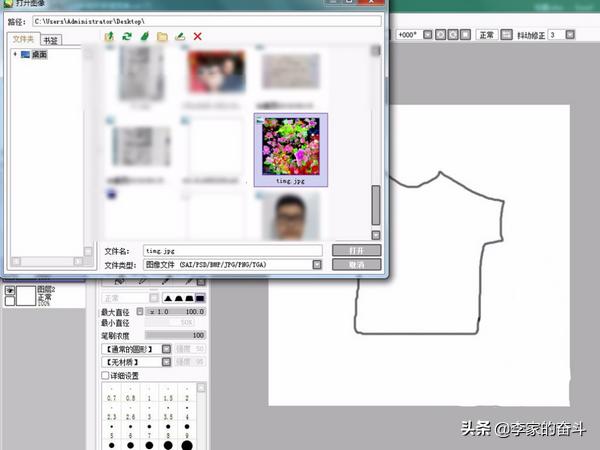Click the green refresh icon in dialog toolbar
Screen dimensions: 600x450
click(127, 37)
